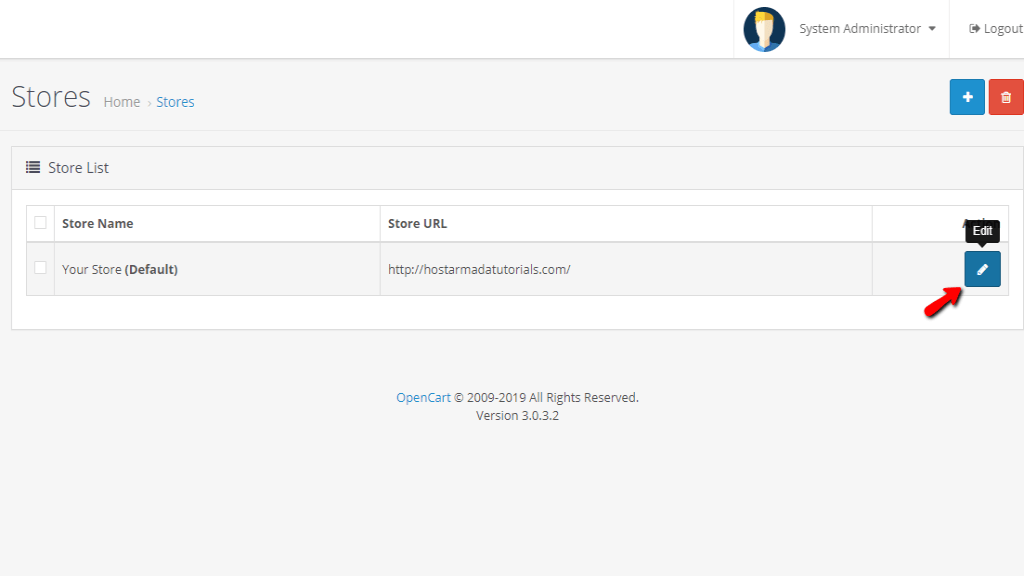The height and width of the screenshot is (576, 1024).
Task: Click the Stores breadcrumb link
Action: [x=175, y=102]
